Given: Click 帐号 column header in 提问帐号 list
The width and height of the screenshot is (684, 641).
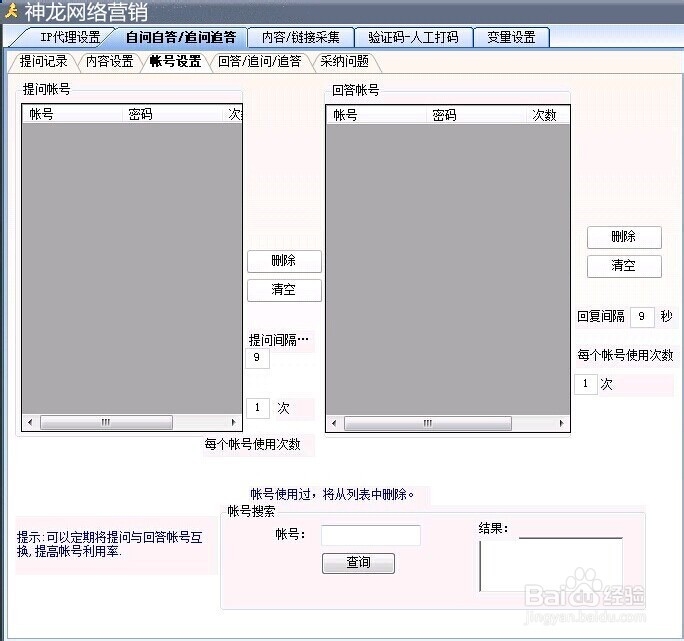Looking at the screenshot, I should click(72, 114).
